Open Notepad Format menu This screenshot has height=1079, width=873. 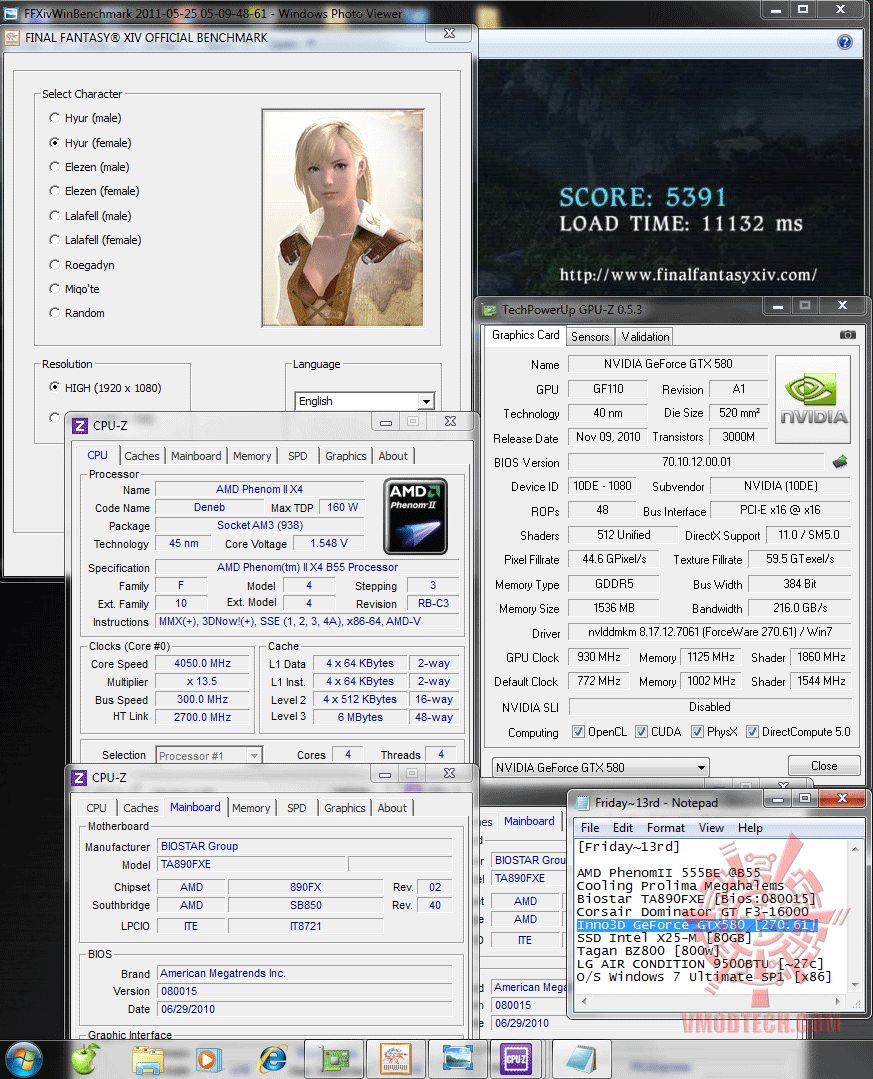tap(666, 828)
